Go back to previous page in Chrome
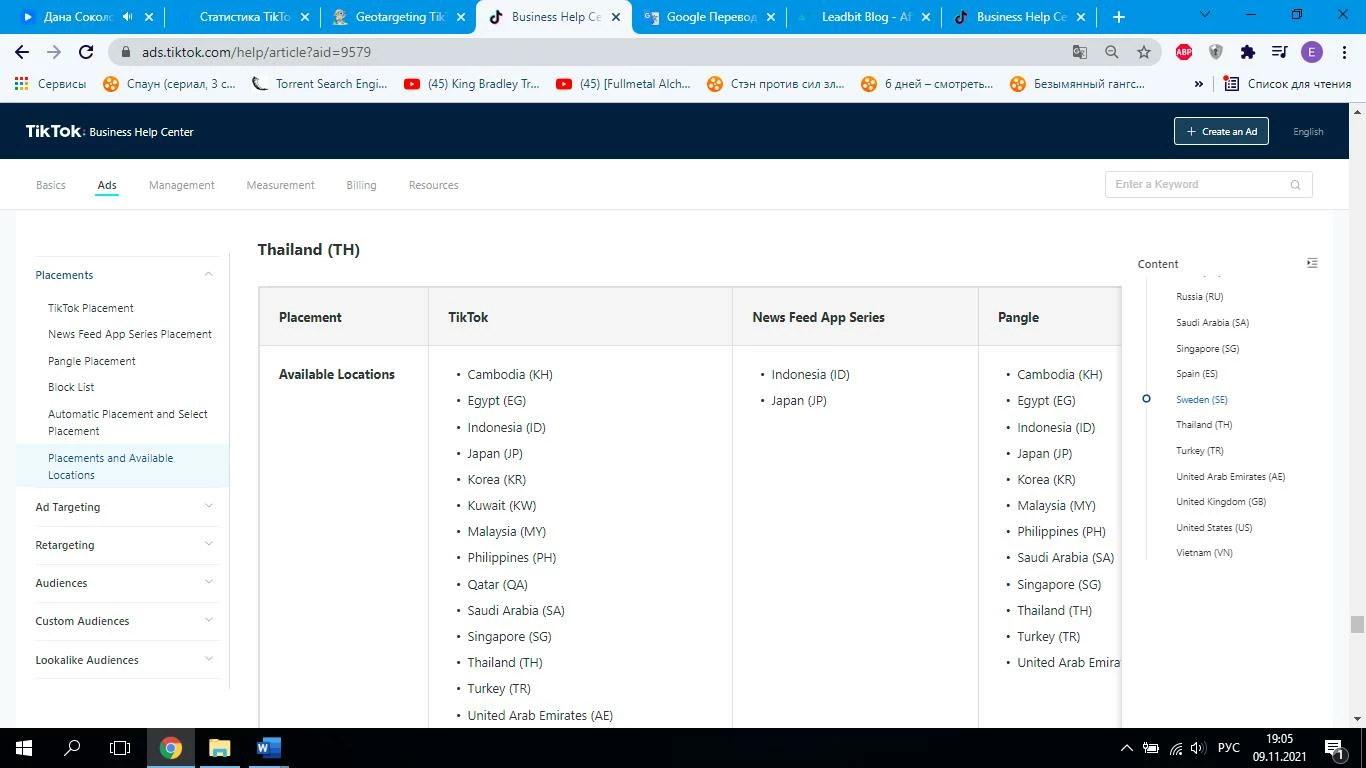Image resolution: width=1366 pixels, height=768 pixels. 22,52
